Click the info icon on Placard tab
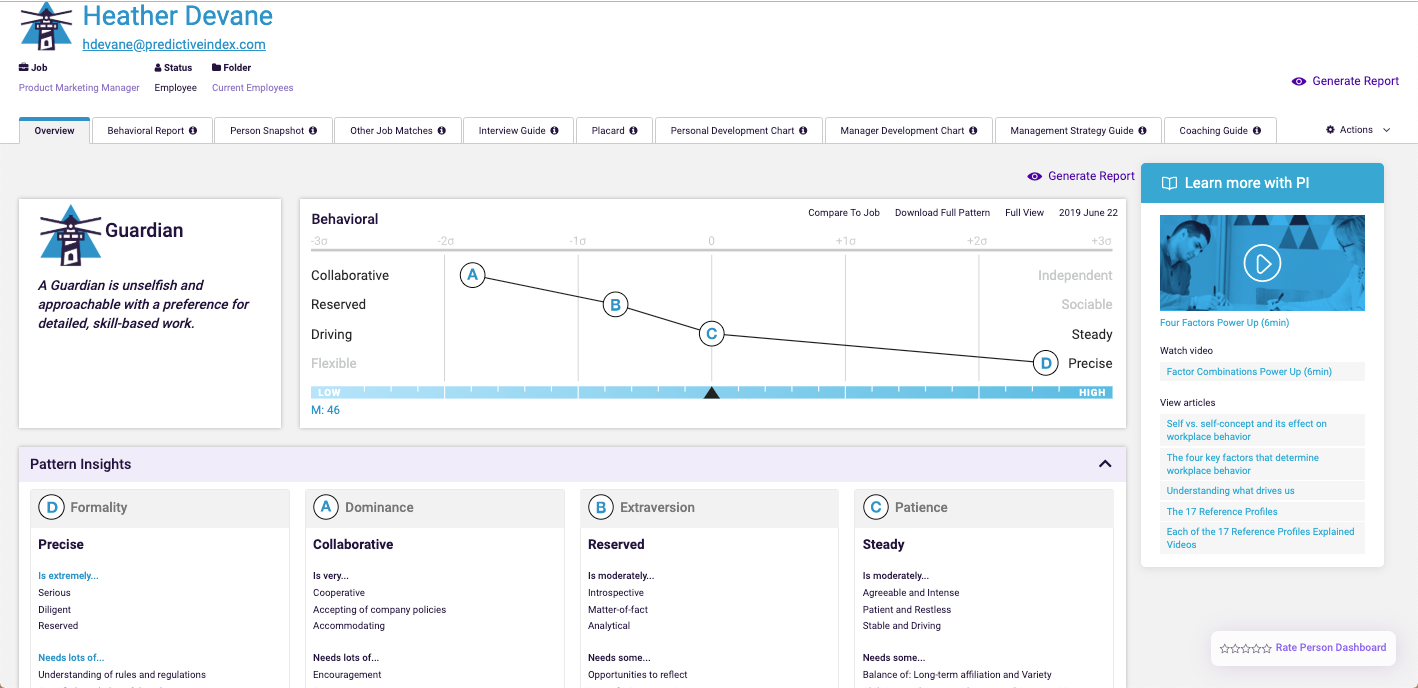 click(633, 131)
